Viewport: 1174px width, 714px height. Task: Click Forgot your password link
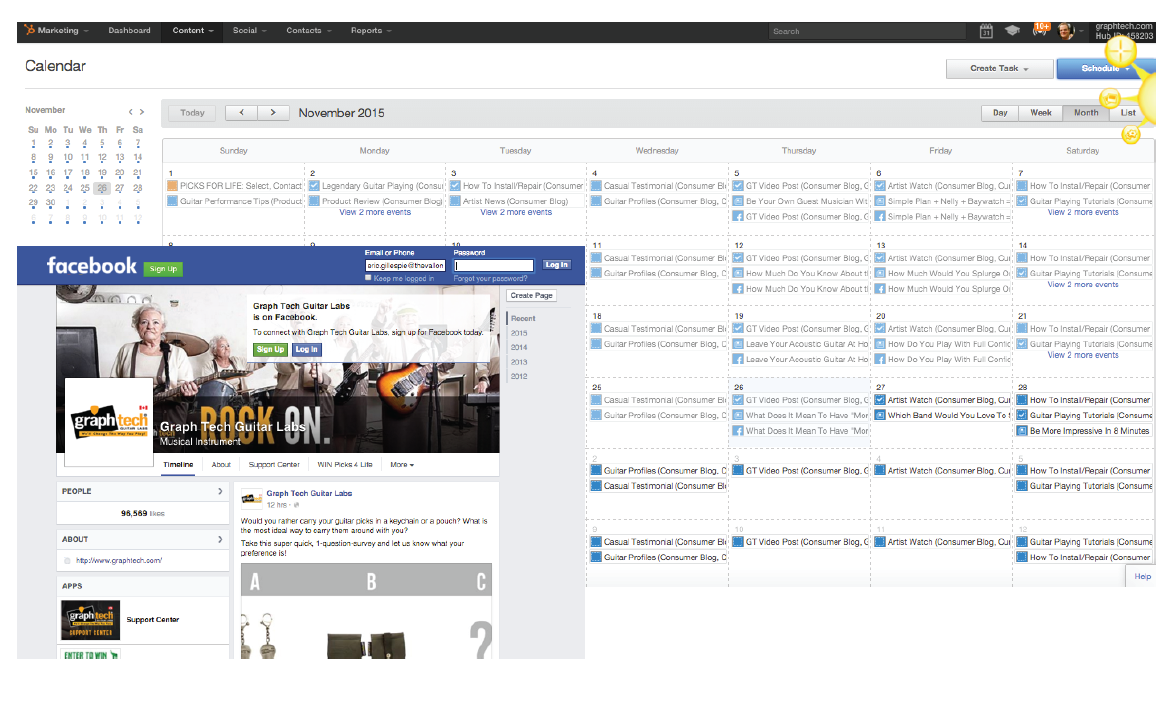[x=490, y=279]
